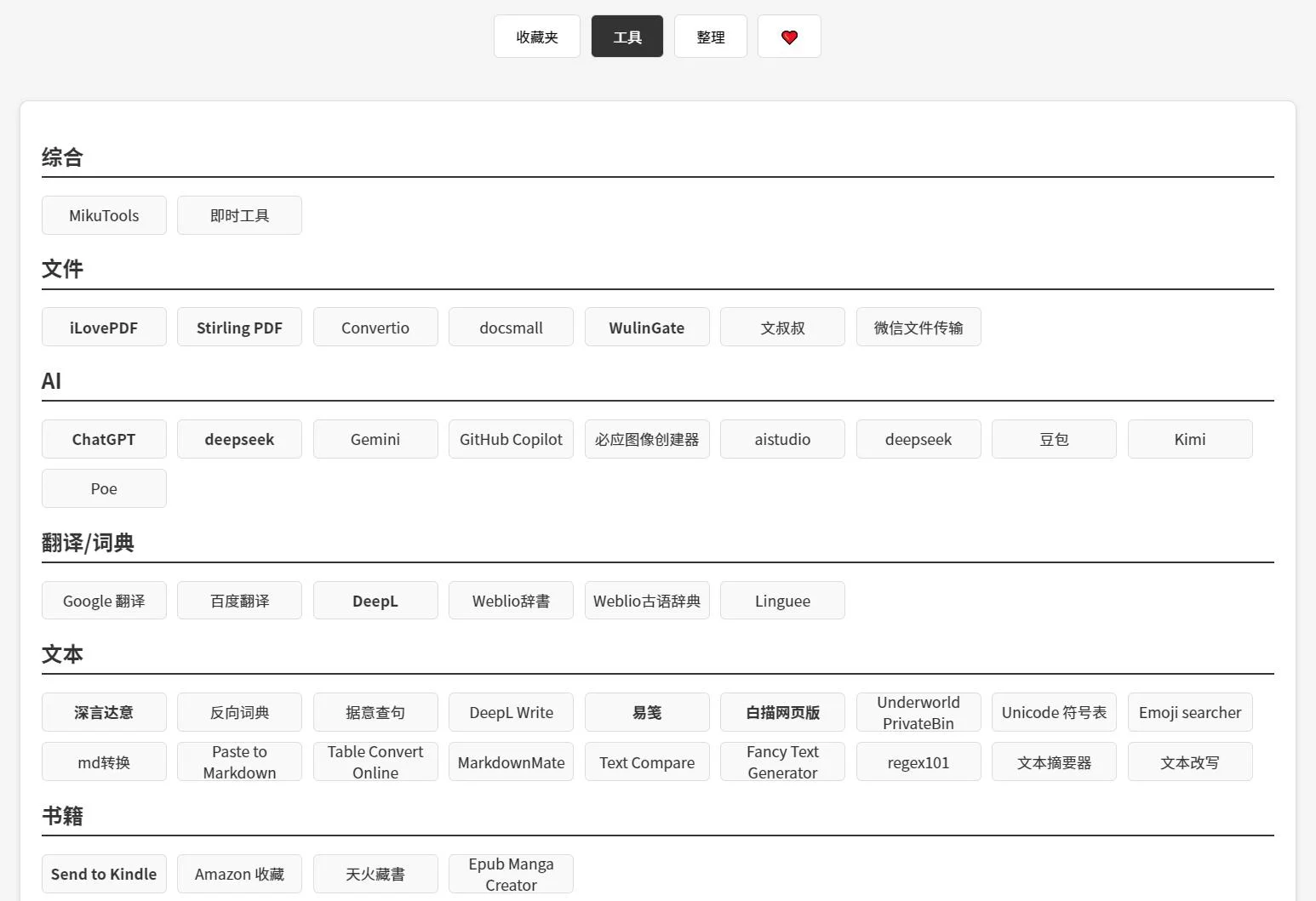Open Weblio古语辞典

pyautogui.click(x=646, y=601)
